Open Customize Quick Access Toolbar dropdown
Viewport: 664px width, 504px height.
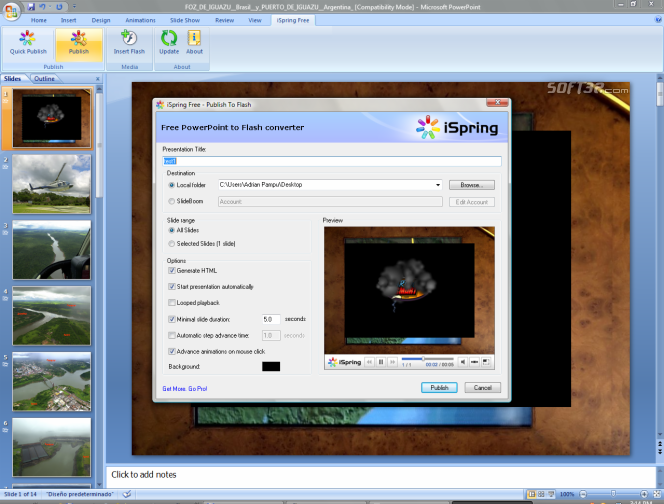click(x=74, y=7)
